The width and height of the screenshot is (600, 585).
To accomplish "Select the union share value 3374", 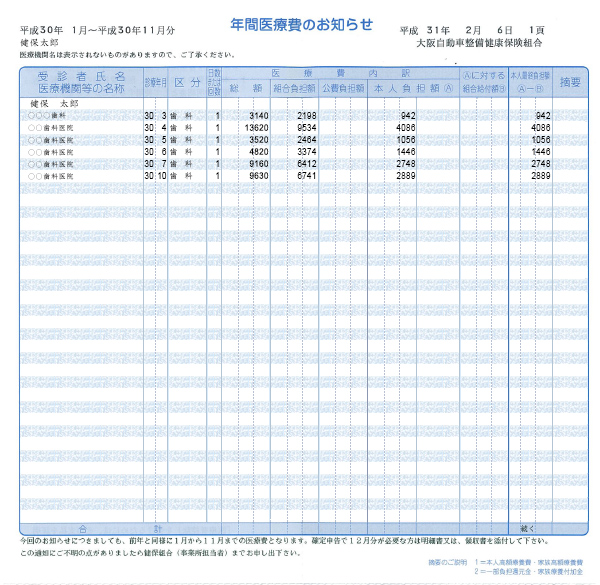I will 307,152.
